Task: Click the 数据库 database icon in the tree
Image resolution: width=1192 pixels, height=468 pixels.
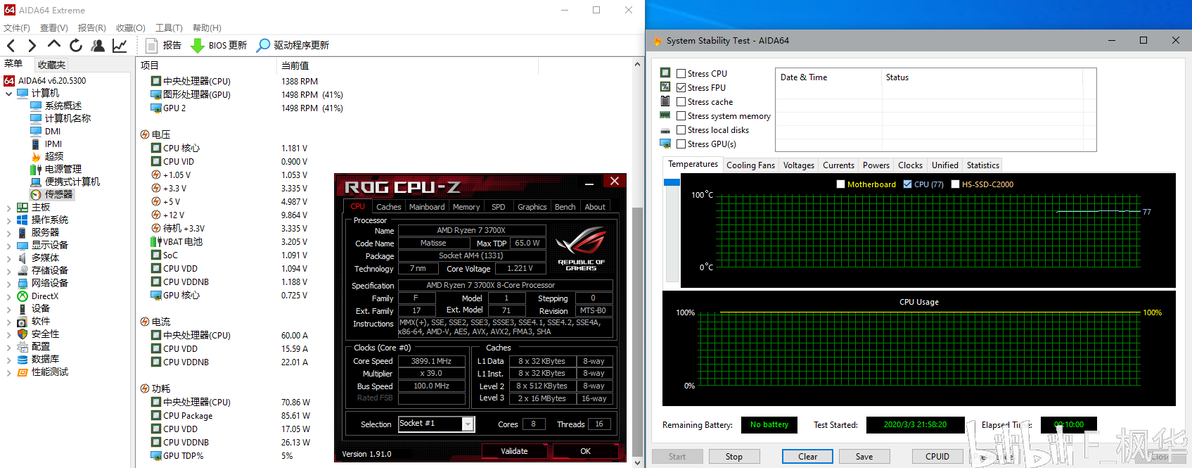Action: pos(22,359)
